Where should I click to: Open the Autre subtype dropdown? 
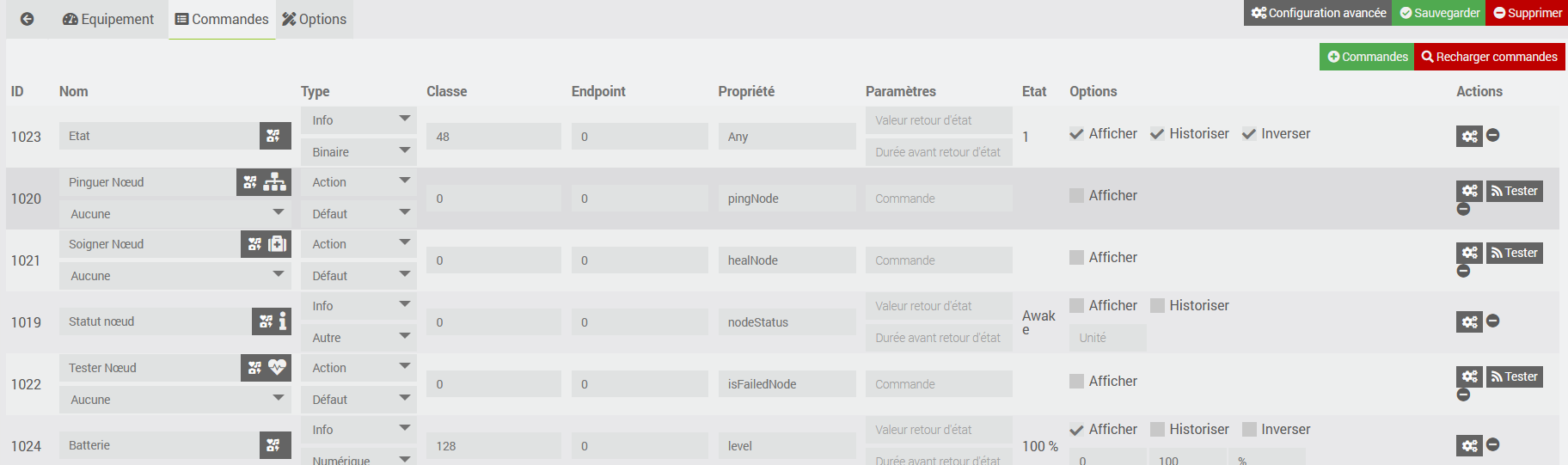point(358,338)
